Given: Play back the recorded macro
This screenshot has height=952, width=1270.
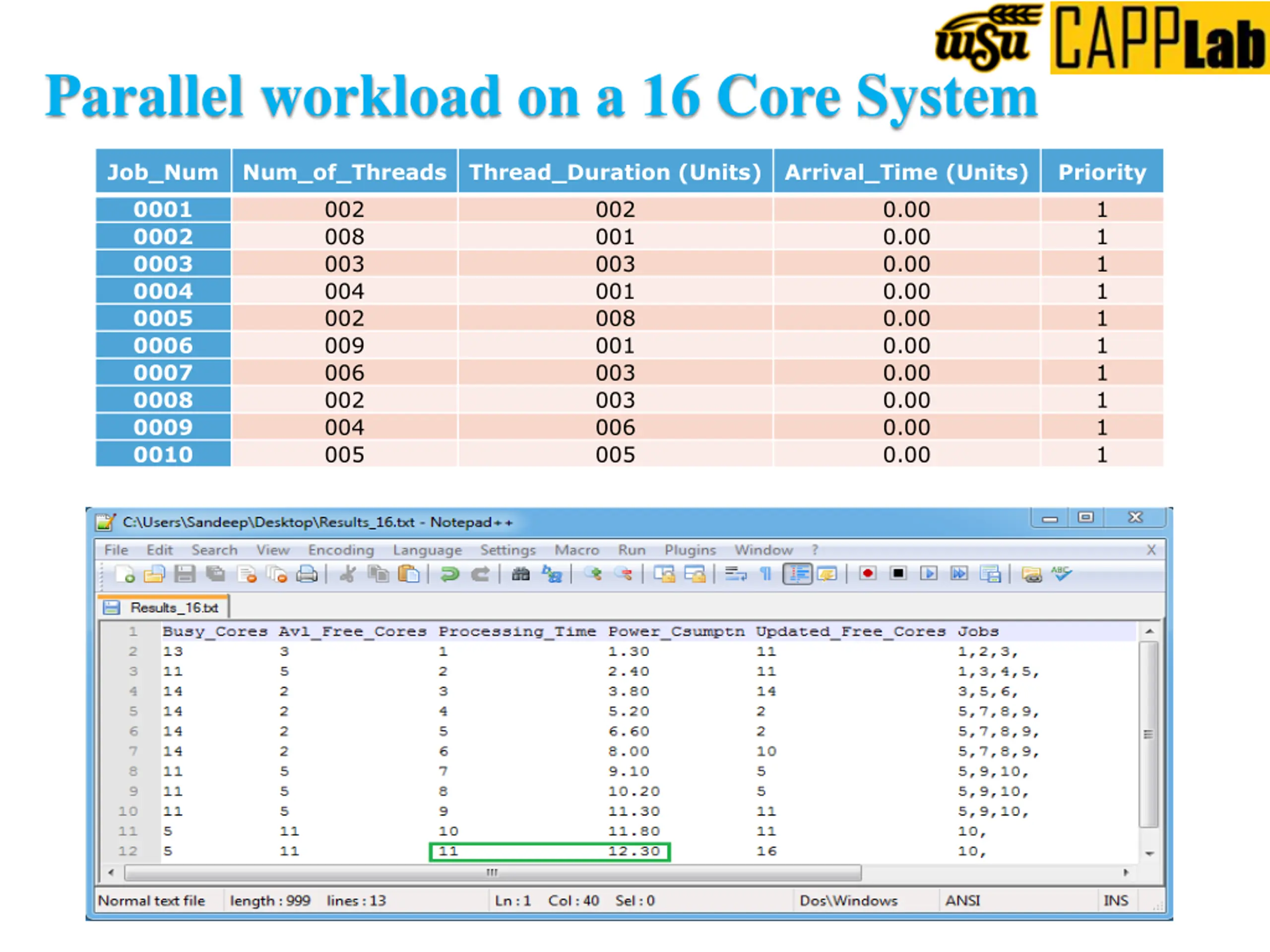Looking at the screenshot, I should pyautogui.click(x=929, y=574).
